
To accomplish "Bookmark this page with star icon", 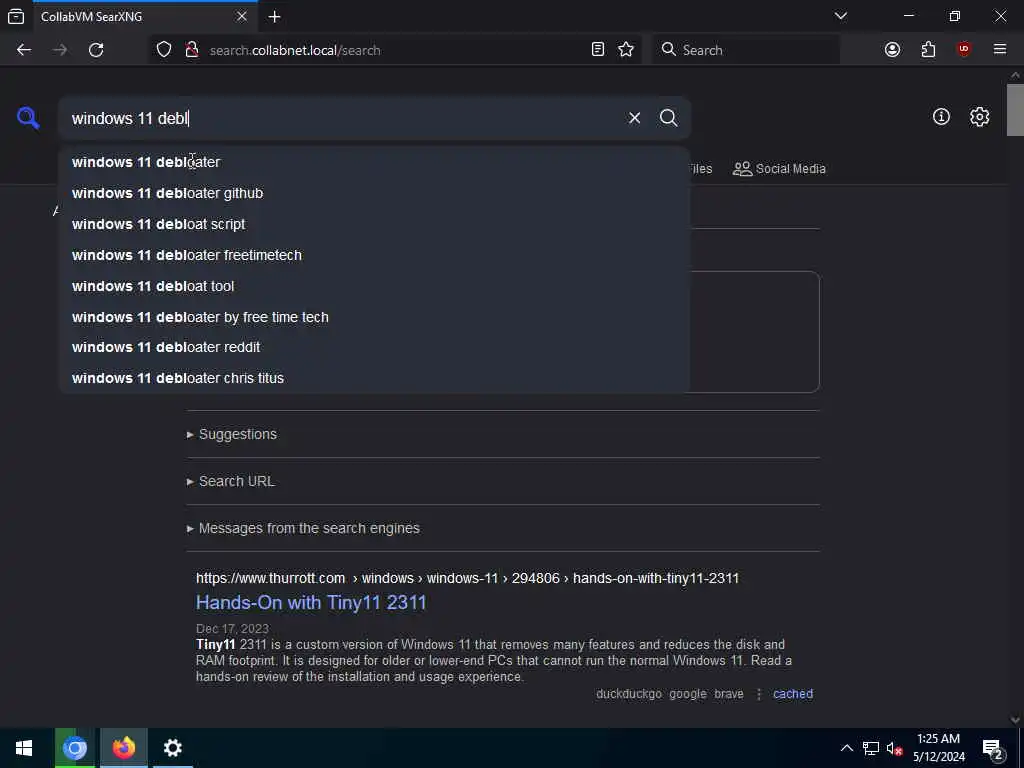I will click(626, 50).
